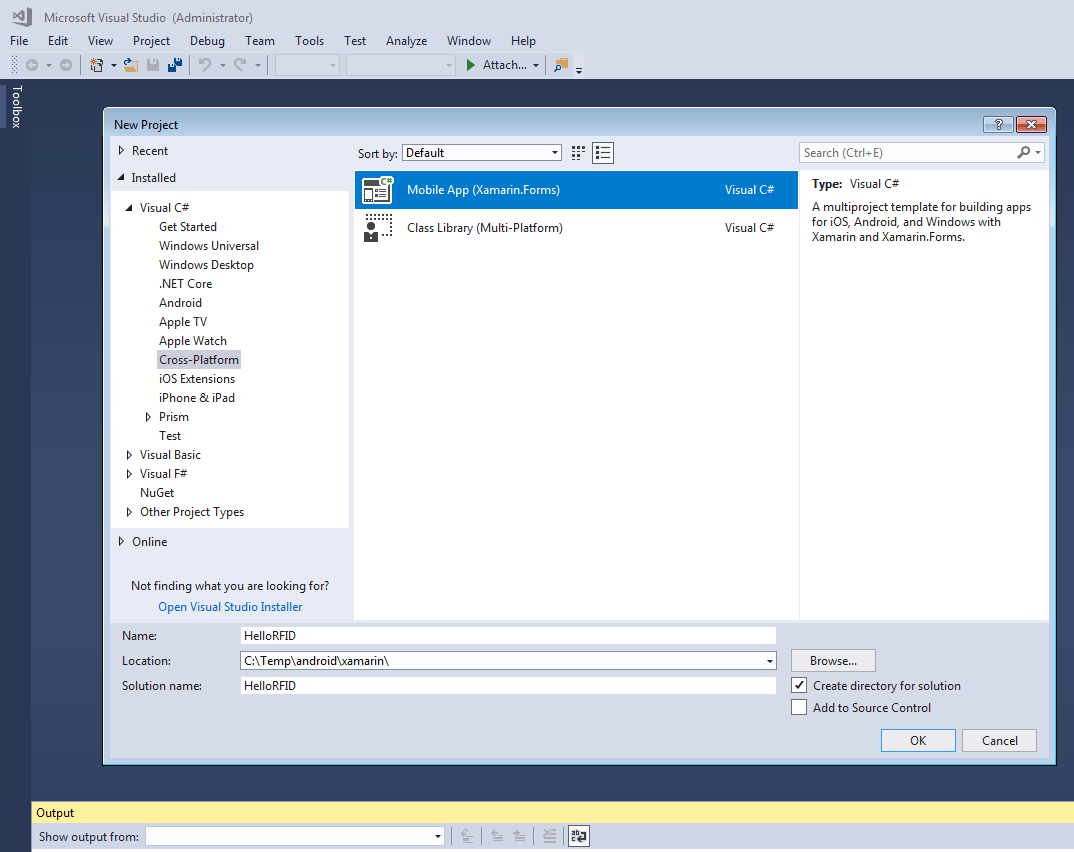Enable Add to Source Control checkbox

coord(799,707)
